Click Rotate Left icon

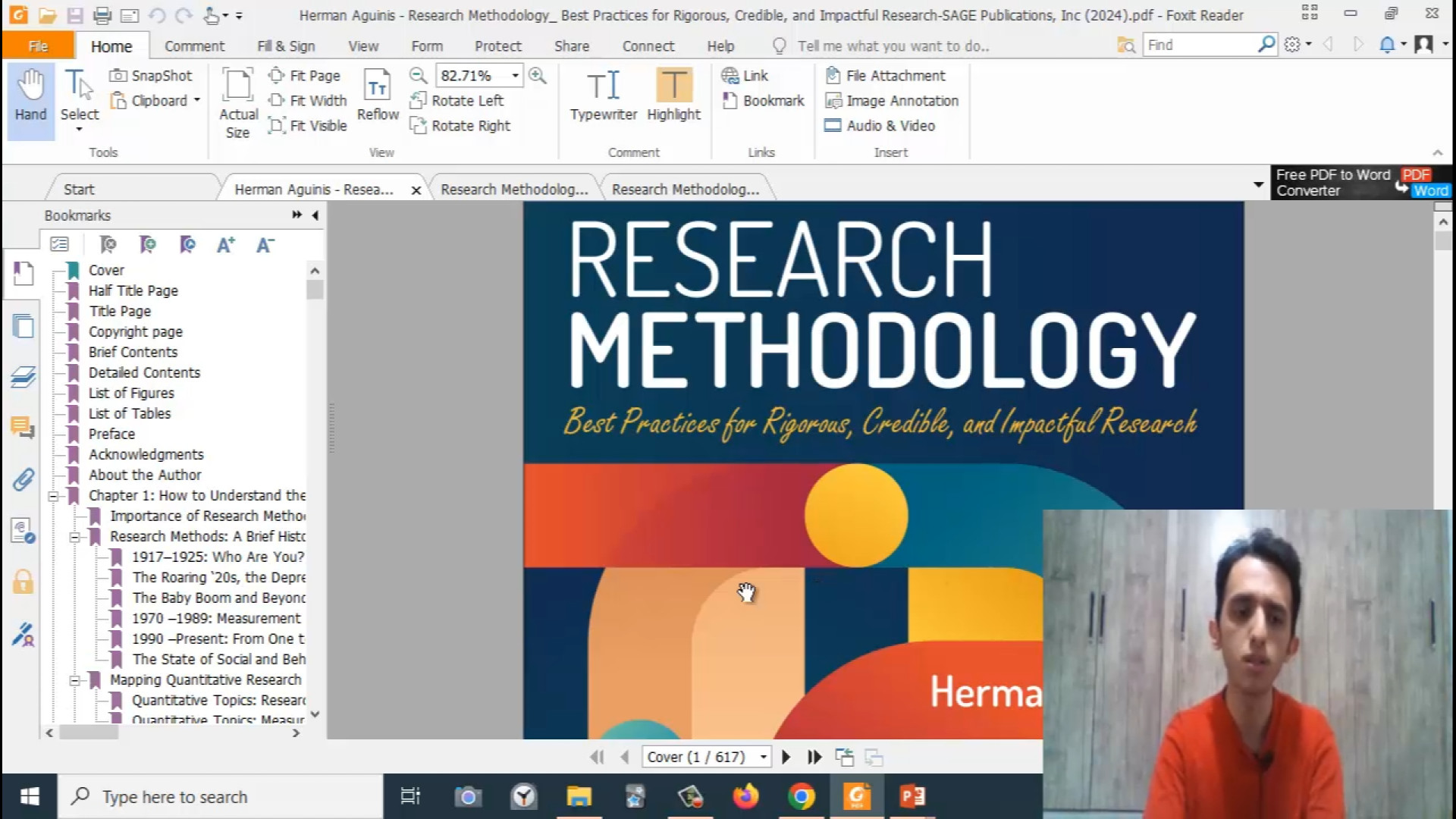tap(418, 100)
